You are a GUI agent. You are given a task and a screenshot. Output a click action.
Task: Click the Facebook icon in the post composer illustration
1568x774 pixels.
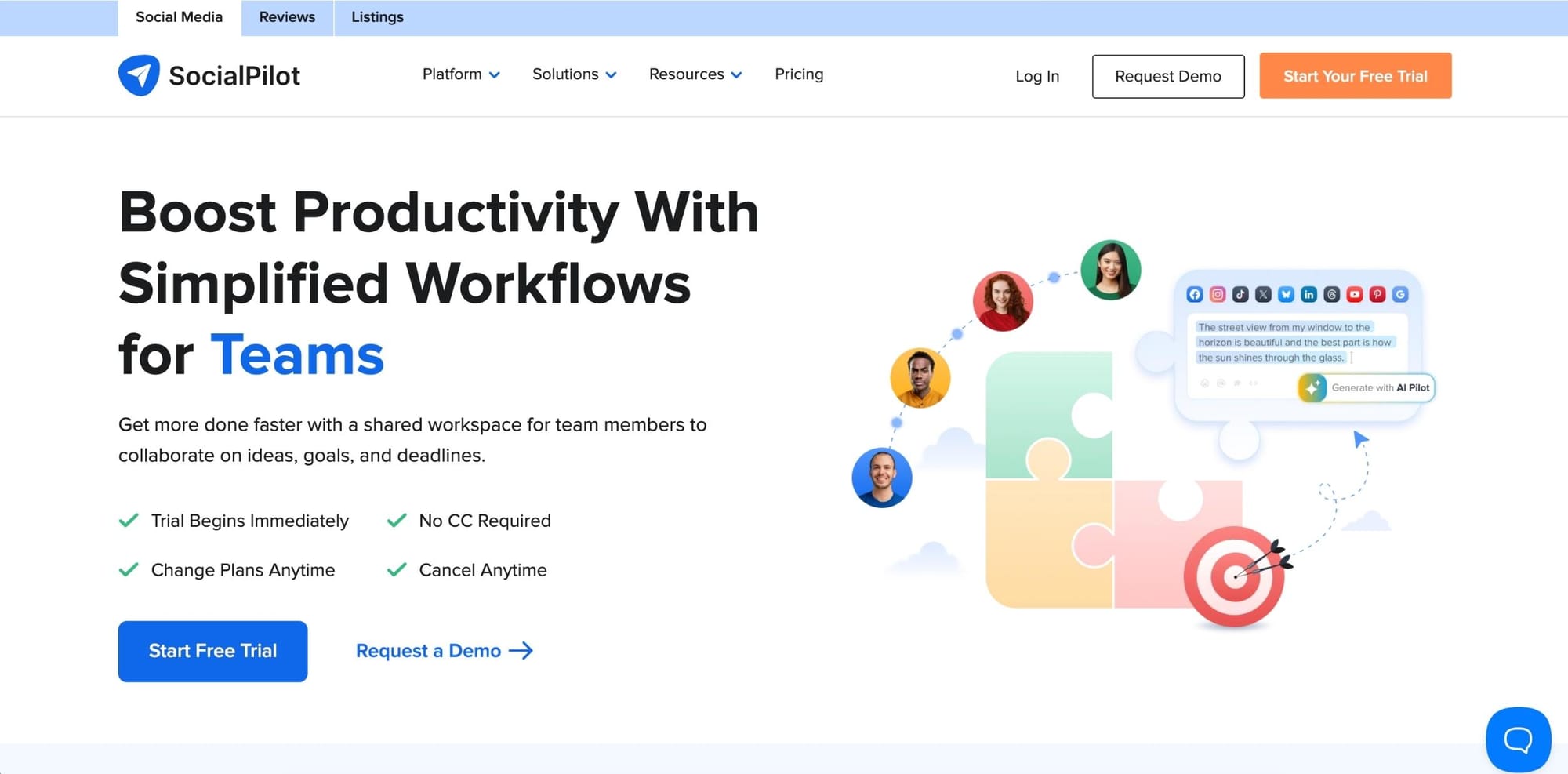(x=1195, y=294)
